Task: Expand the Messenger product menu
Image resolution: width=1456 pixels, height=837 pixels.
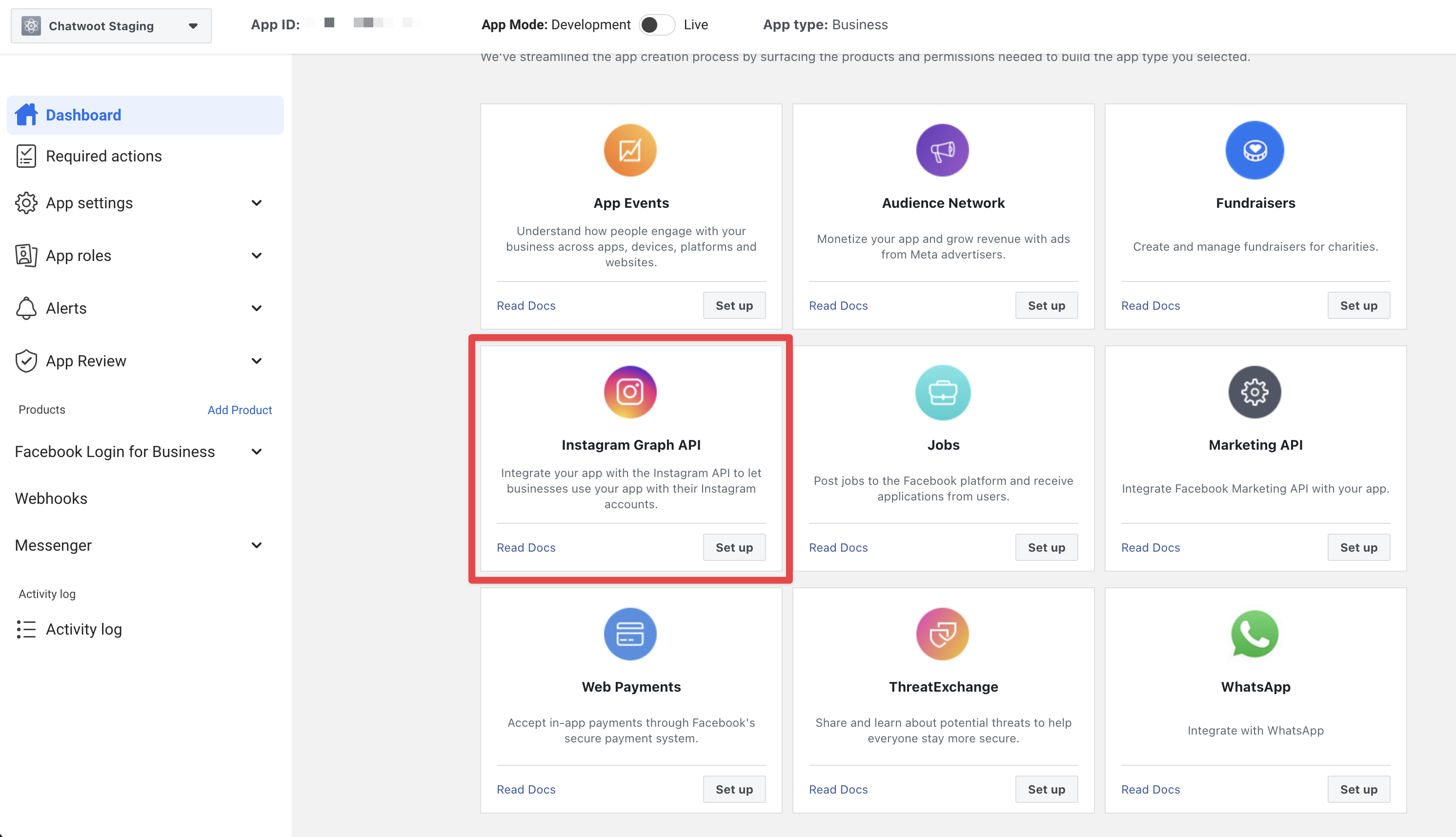Action: [x=138, y=545]
